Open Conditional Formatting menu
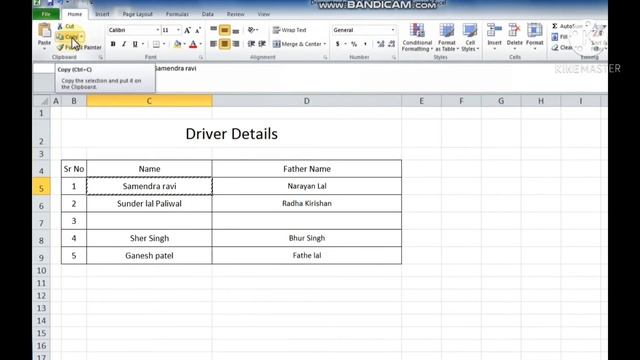 click(417, 38)
